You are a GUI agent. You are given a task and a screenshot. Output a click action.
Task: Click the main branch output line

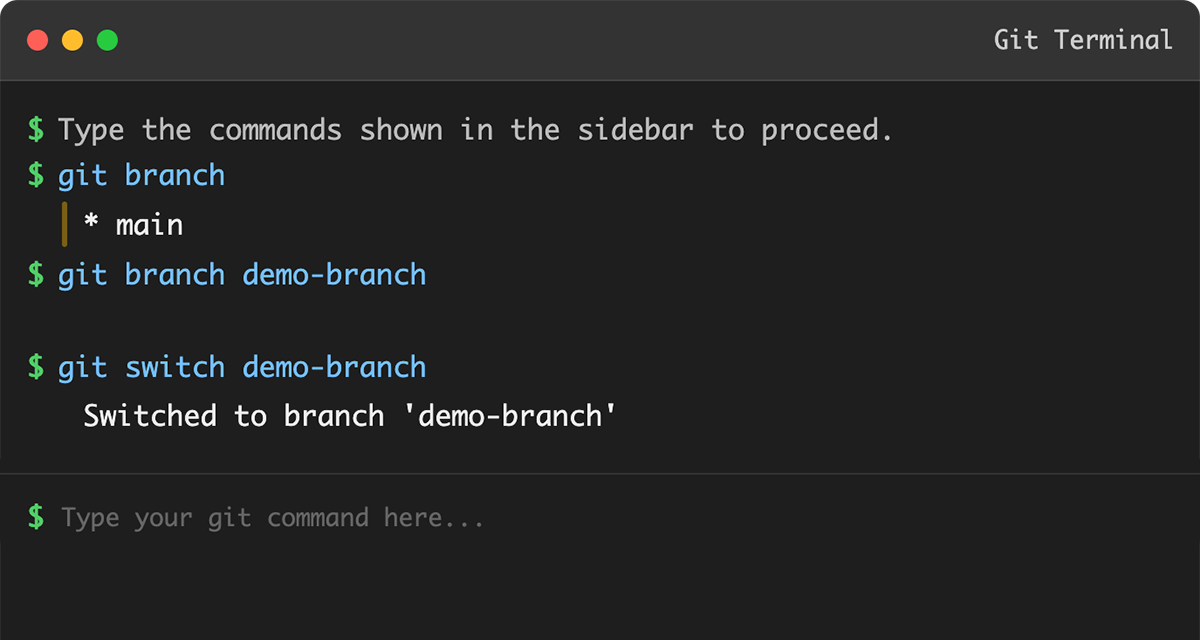click(135, 224)
